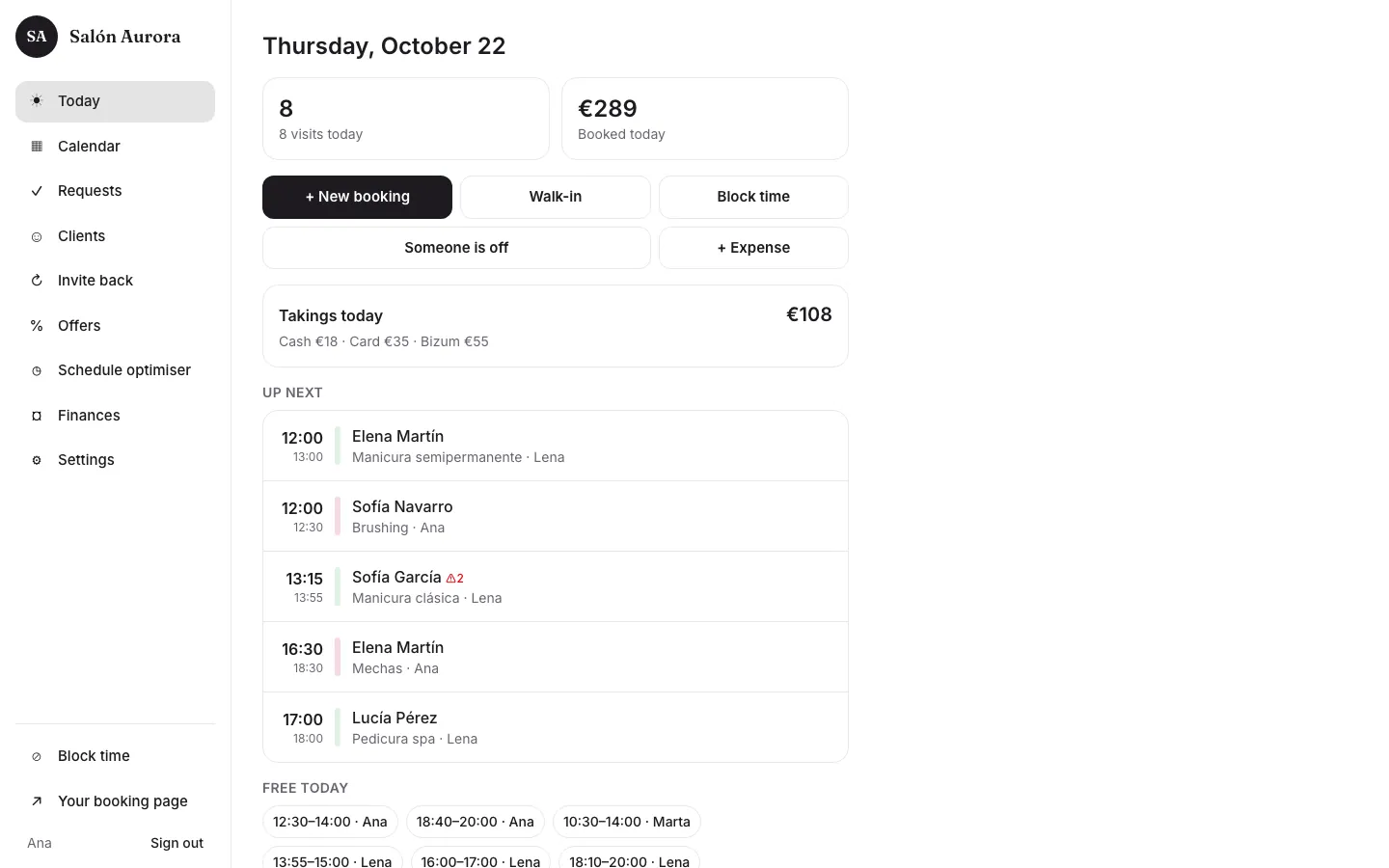The width and height of the screenshot is (1389, 868).
Task: Open Calendar via its grid icon
Action: (37, 147)
